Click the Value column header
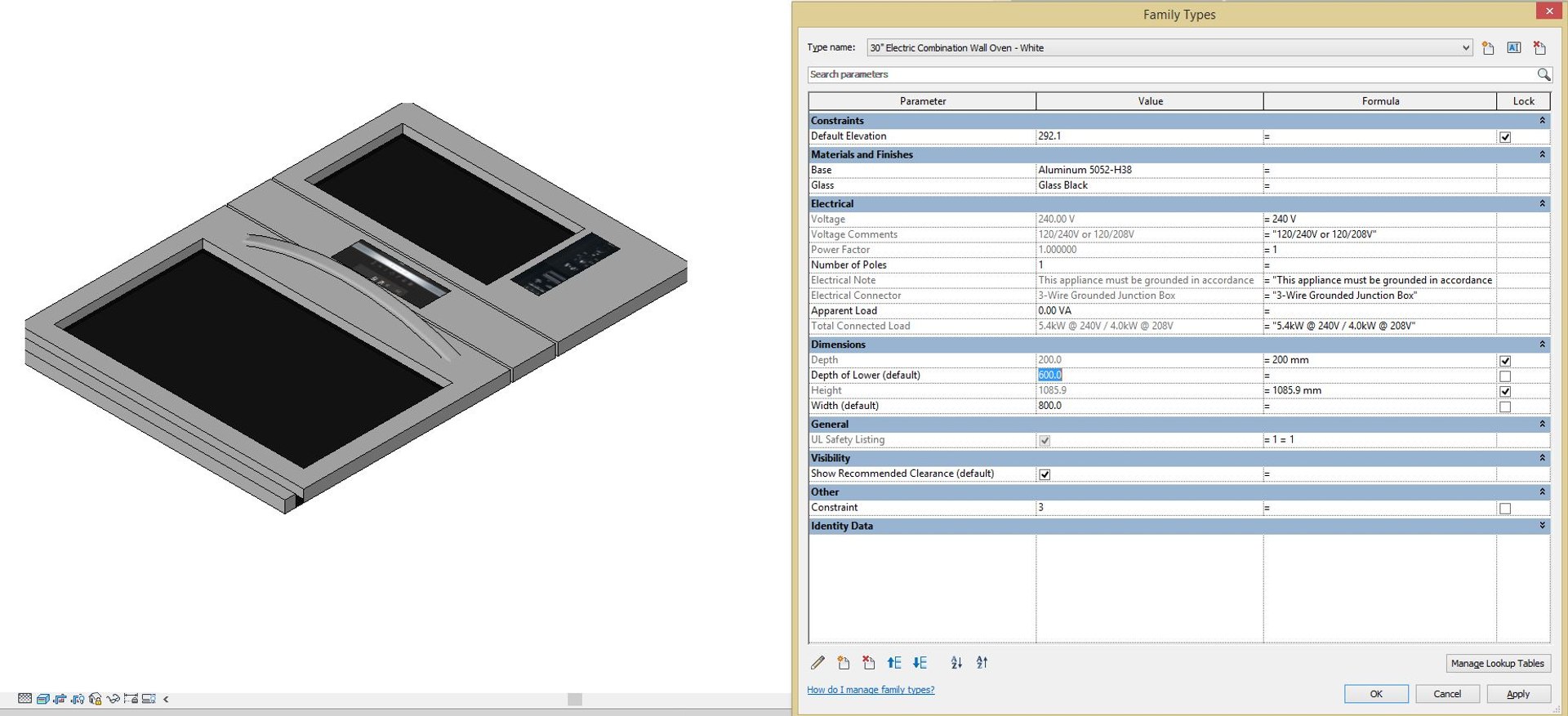The height and width of the screenshot is (716, 1568). tap(1150, 101)
